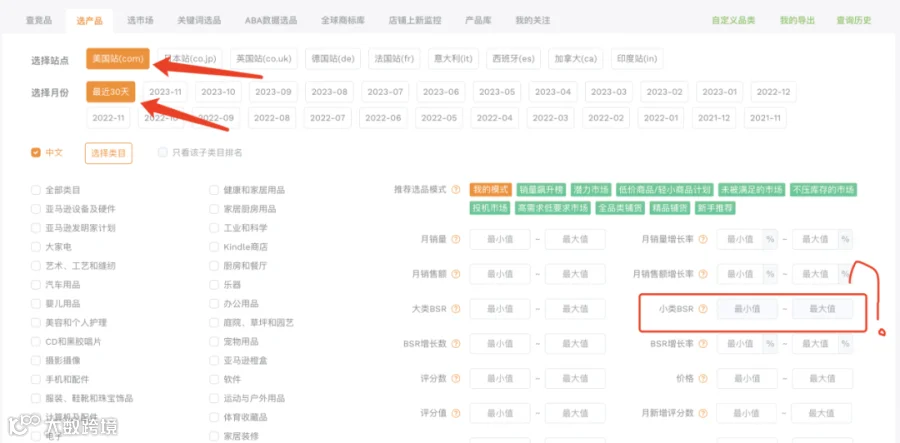Viewport: 900px width, 443px height.
Task: Click the 小类BSR question mark icon
Action: pos(703,309)
